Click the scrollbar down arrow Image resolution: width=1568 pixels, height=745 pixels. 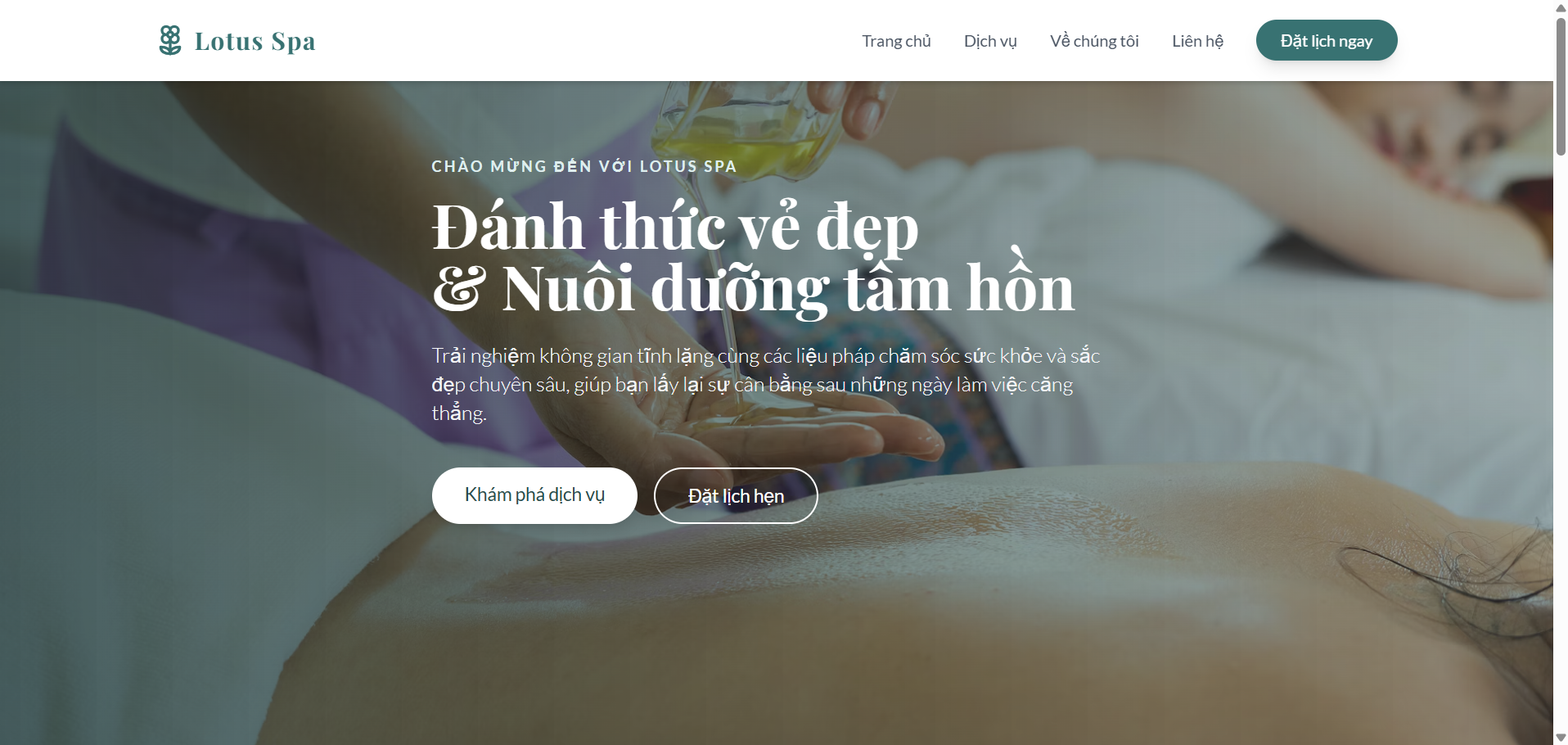pyautogui.click(x=1561, y=738)
